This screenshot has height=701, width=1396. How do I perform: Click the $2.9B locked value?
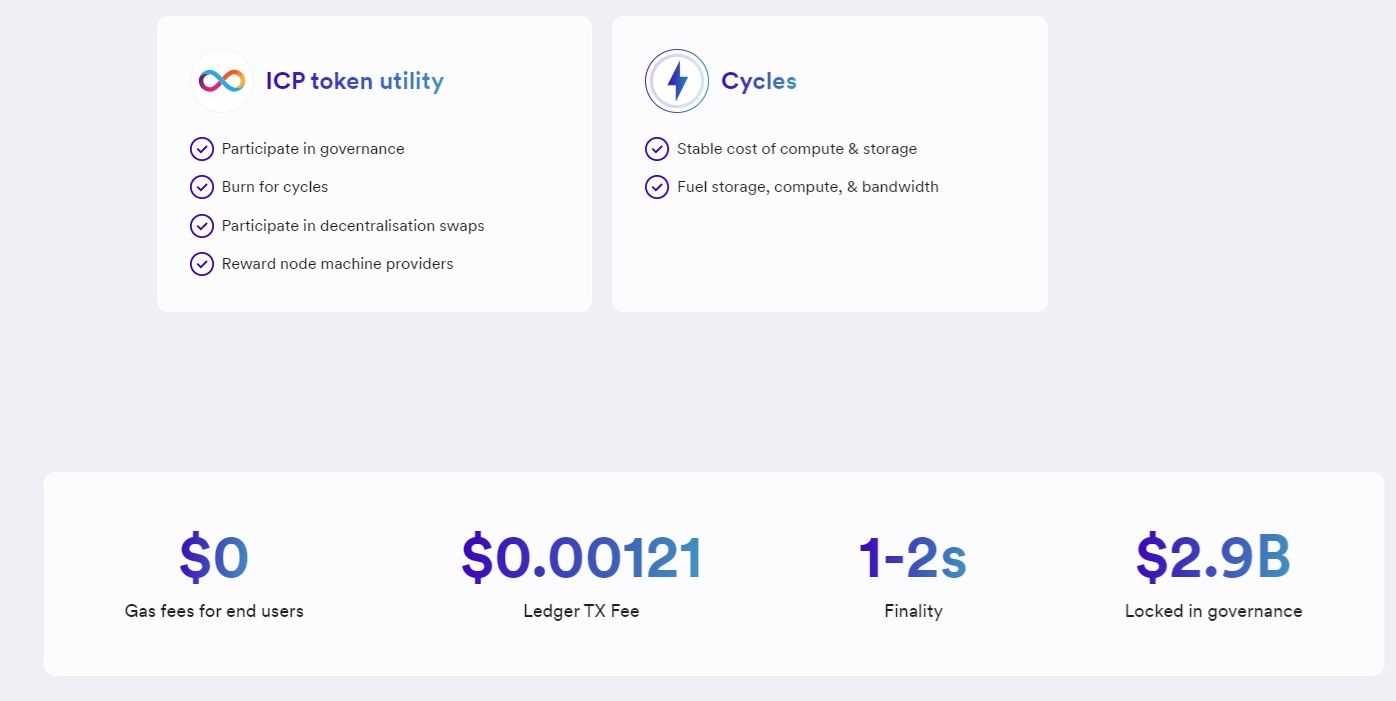click(x=1213, y=558)
